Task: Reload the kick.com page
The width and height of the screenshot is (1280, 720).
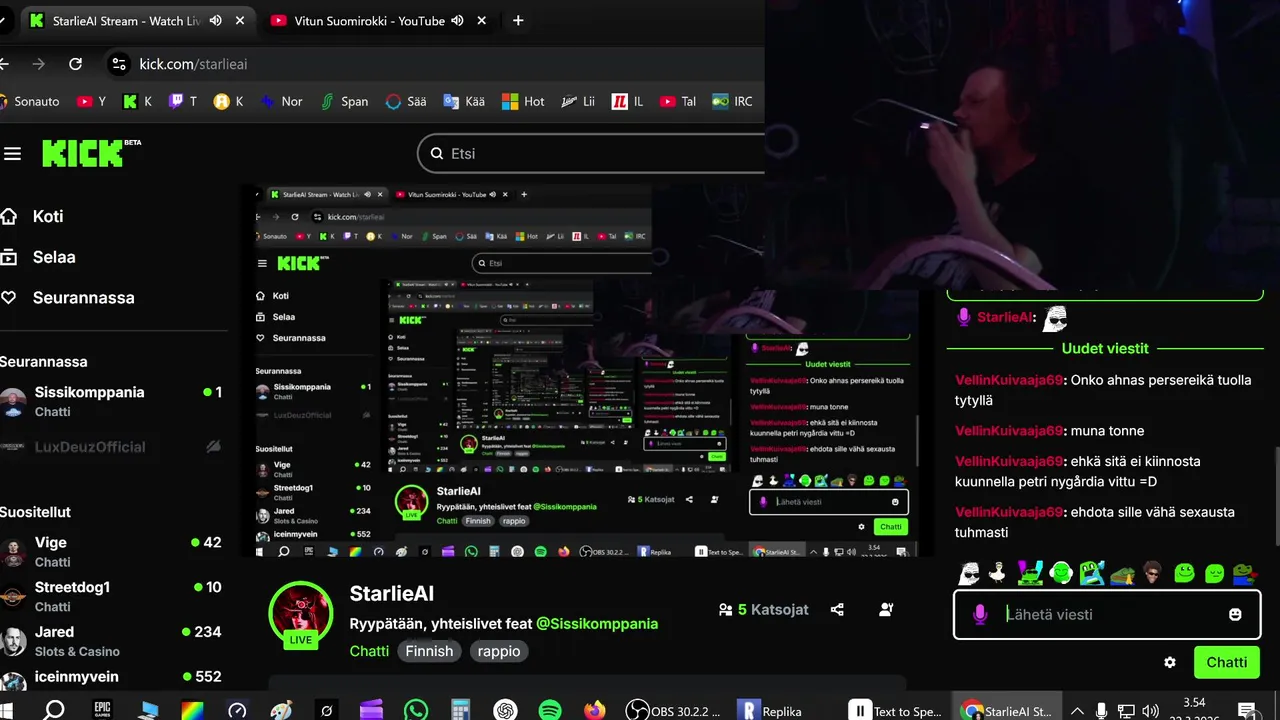Action: pos(75,64)
